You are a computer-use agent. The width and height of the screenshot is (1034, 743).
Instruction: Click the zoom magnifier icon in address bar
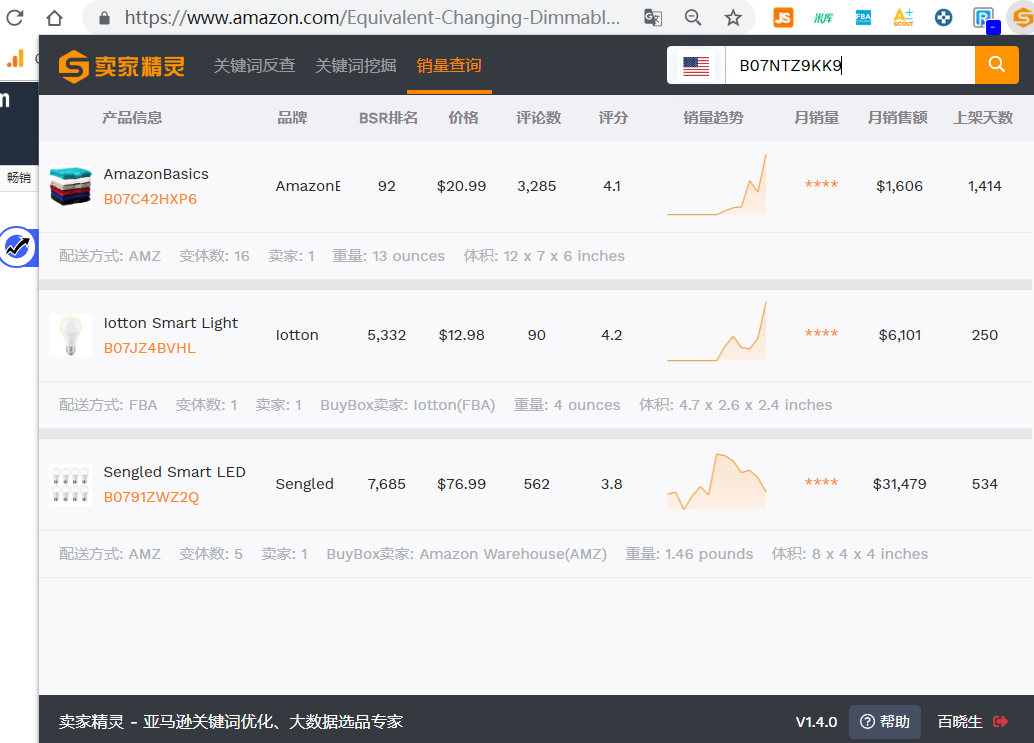693,18
